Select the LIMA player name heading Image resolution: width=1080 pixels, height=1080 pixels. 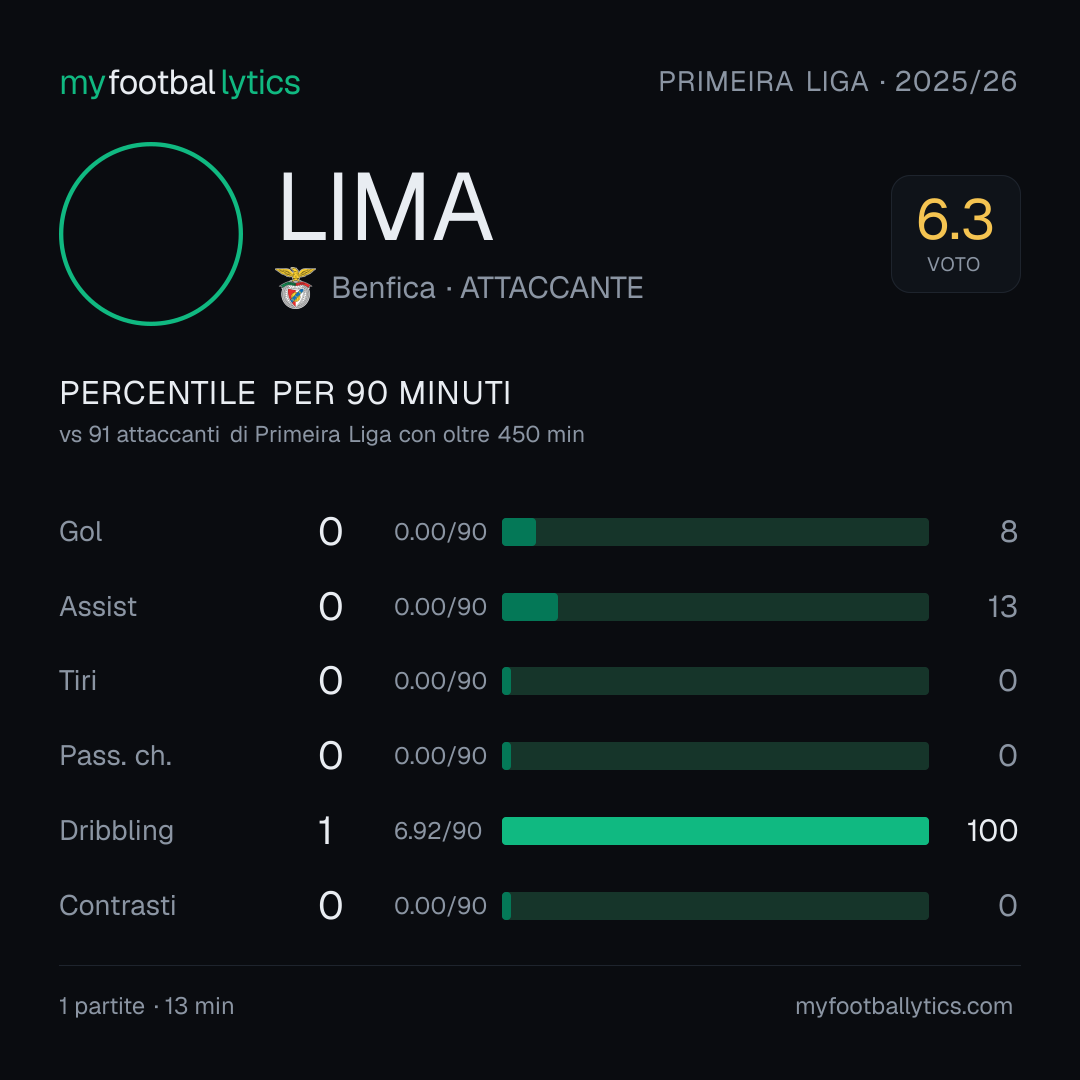click(386, 207)
